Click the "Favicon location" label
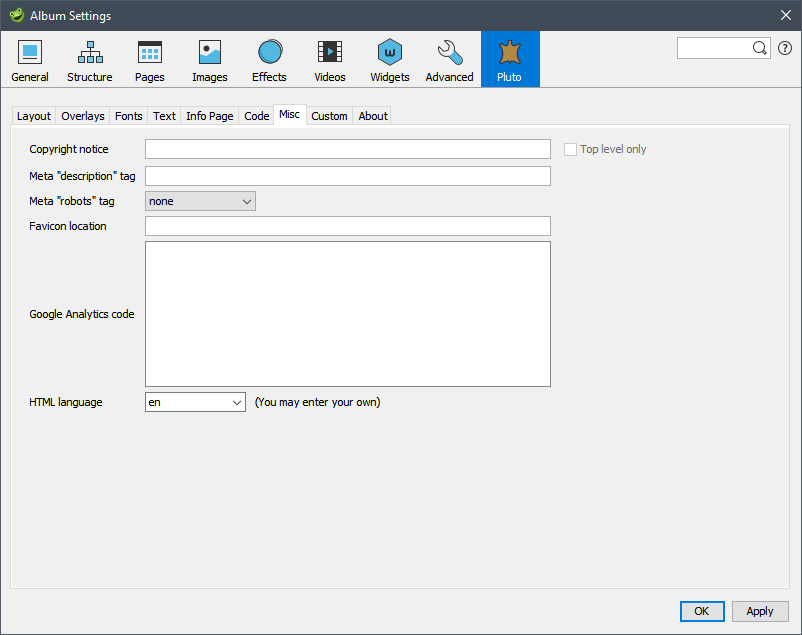The height and width of the screenshot is (635, 802). point(68,226)
